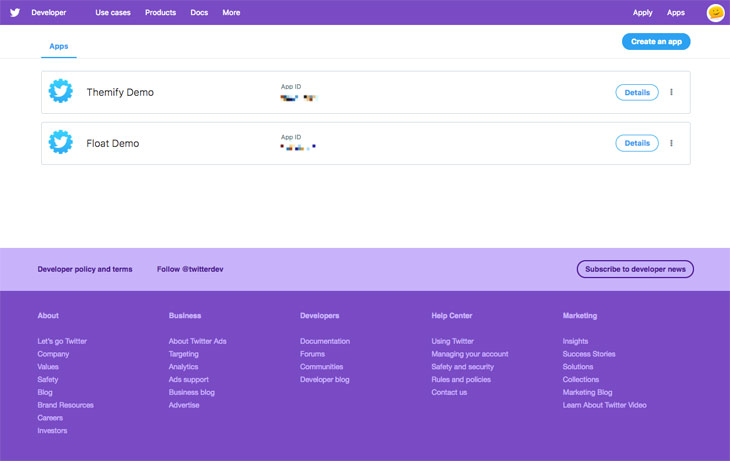Screen dimensions: 730x461
Task: Open About Twitter Ads footer link
Action: pyautogui.click(x=197, y=341)
